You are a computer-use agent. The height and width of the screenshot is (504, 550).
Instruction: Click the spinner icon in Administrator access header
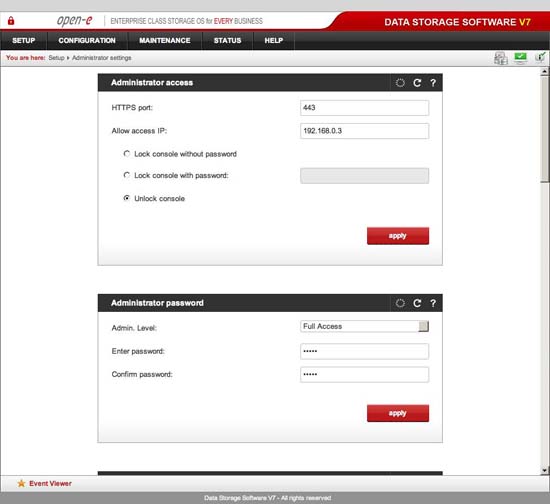pos(400,83)
